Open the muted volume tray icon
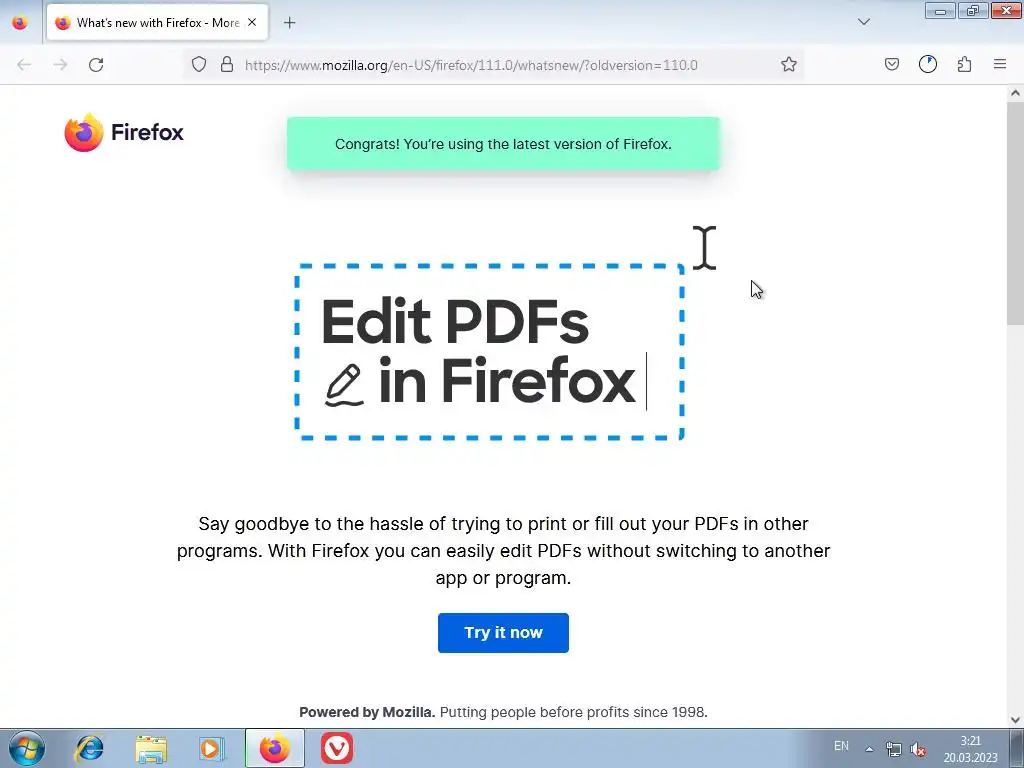Viewport: 1024px width, 768px height. tap(918, 749)
